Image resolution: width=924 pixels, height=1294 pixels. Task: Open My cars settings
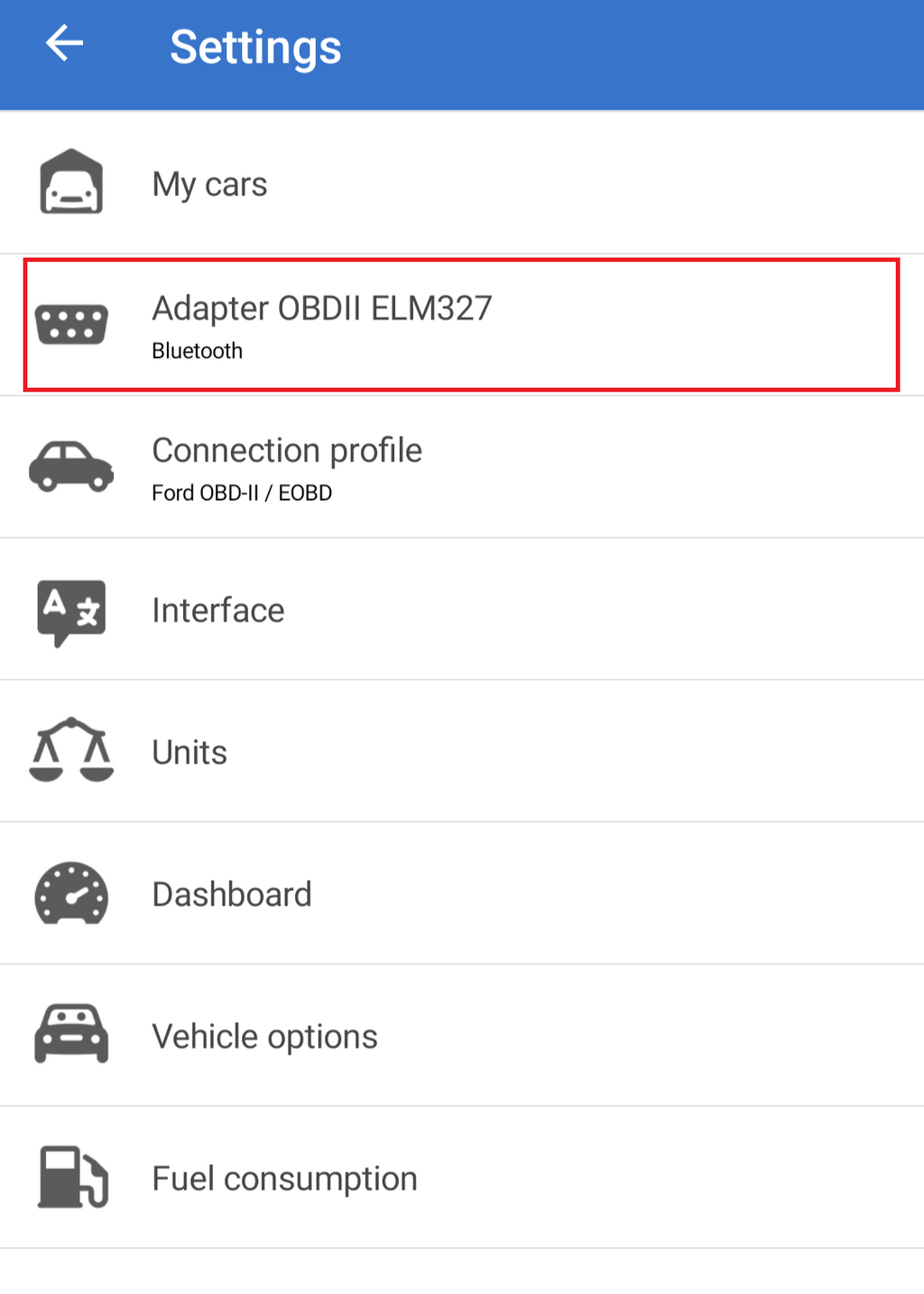coord(209,184)
